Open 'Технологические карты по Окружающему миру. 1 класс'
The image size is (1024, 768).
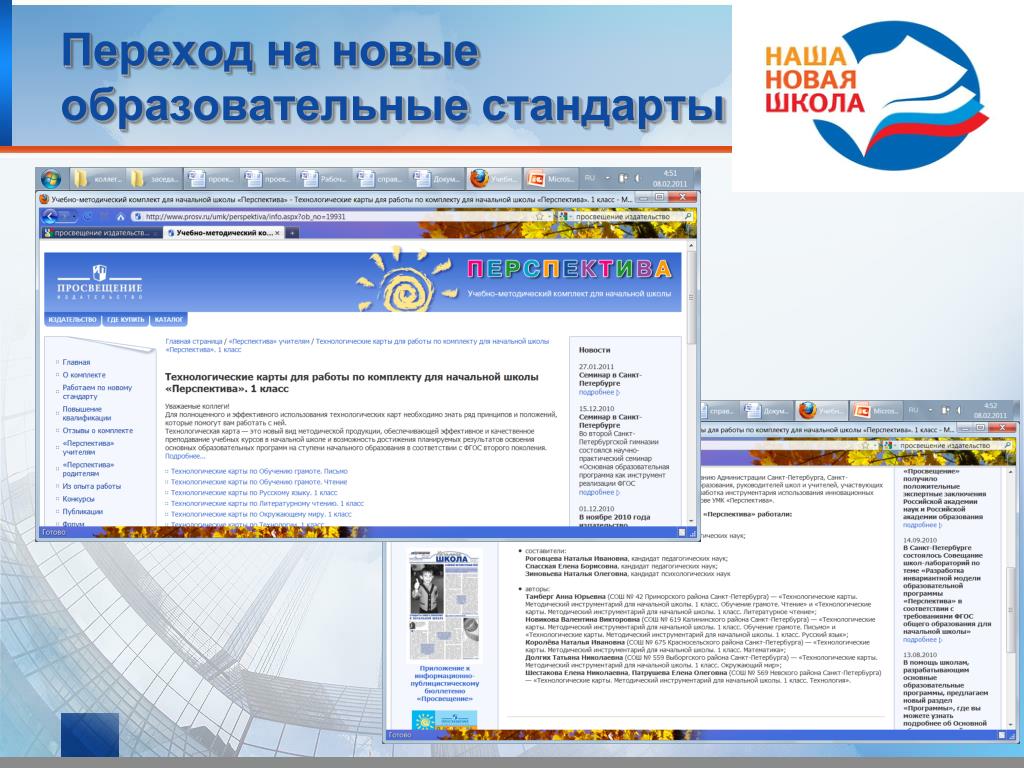click(x=261, y=514)
